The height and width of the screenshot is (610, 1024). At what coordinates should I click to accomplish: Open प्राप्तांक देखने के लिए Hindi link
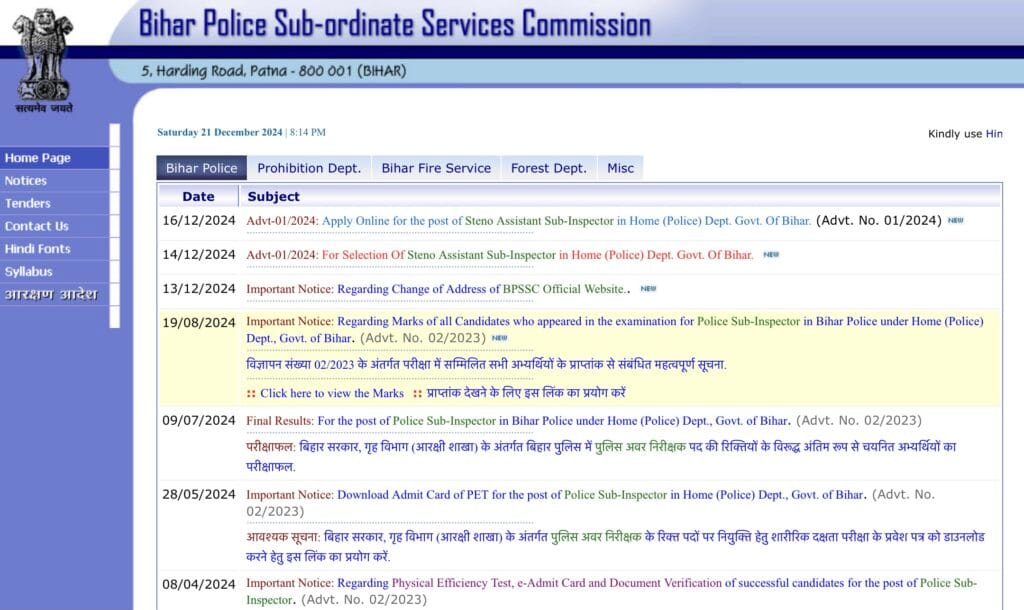click(526, 393)
